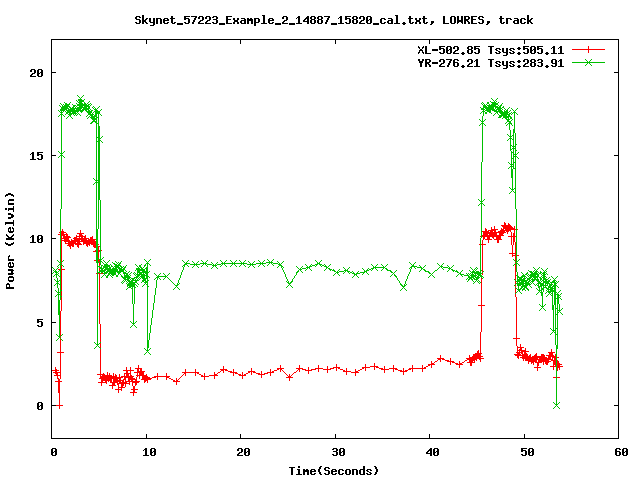
Task: Click the y-axis tick label 20
Action: pyautogui.click(x=36, y=73)
